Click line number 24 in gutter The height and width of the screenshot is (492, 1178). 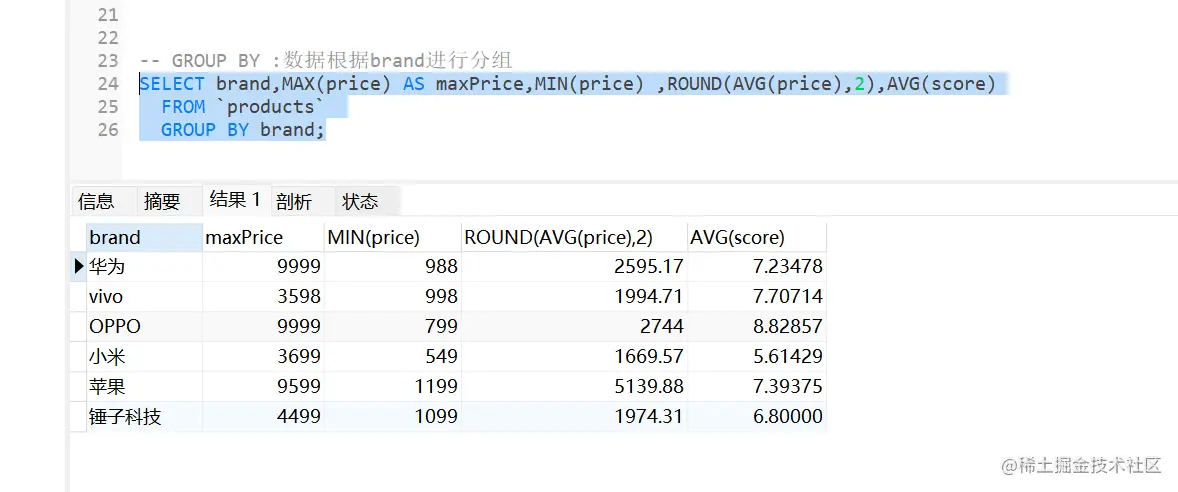coord(108,84)
